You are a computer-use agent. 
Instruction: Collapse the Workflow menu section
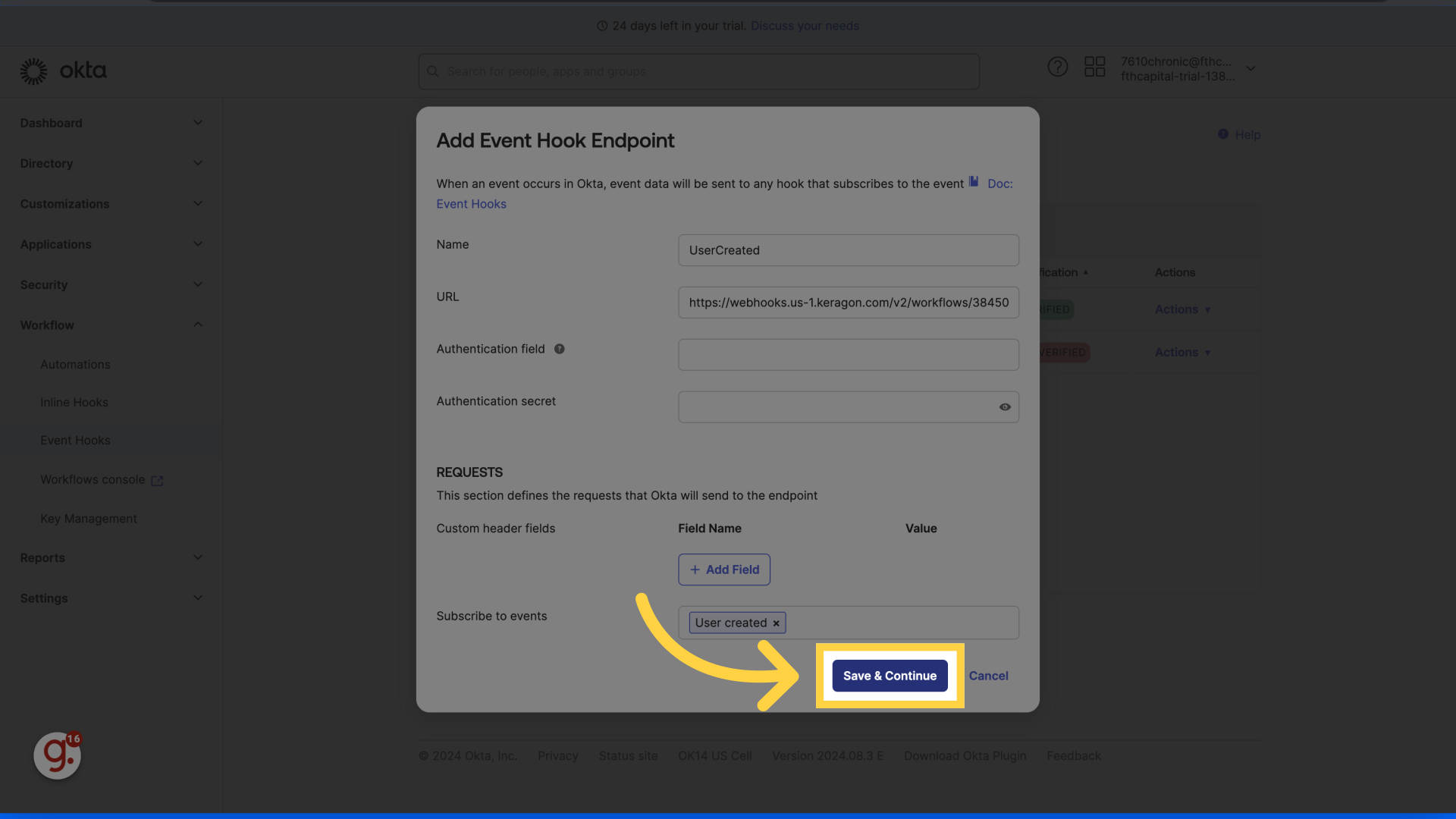[x=111, y=325]
